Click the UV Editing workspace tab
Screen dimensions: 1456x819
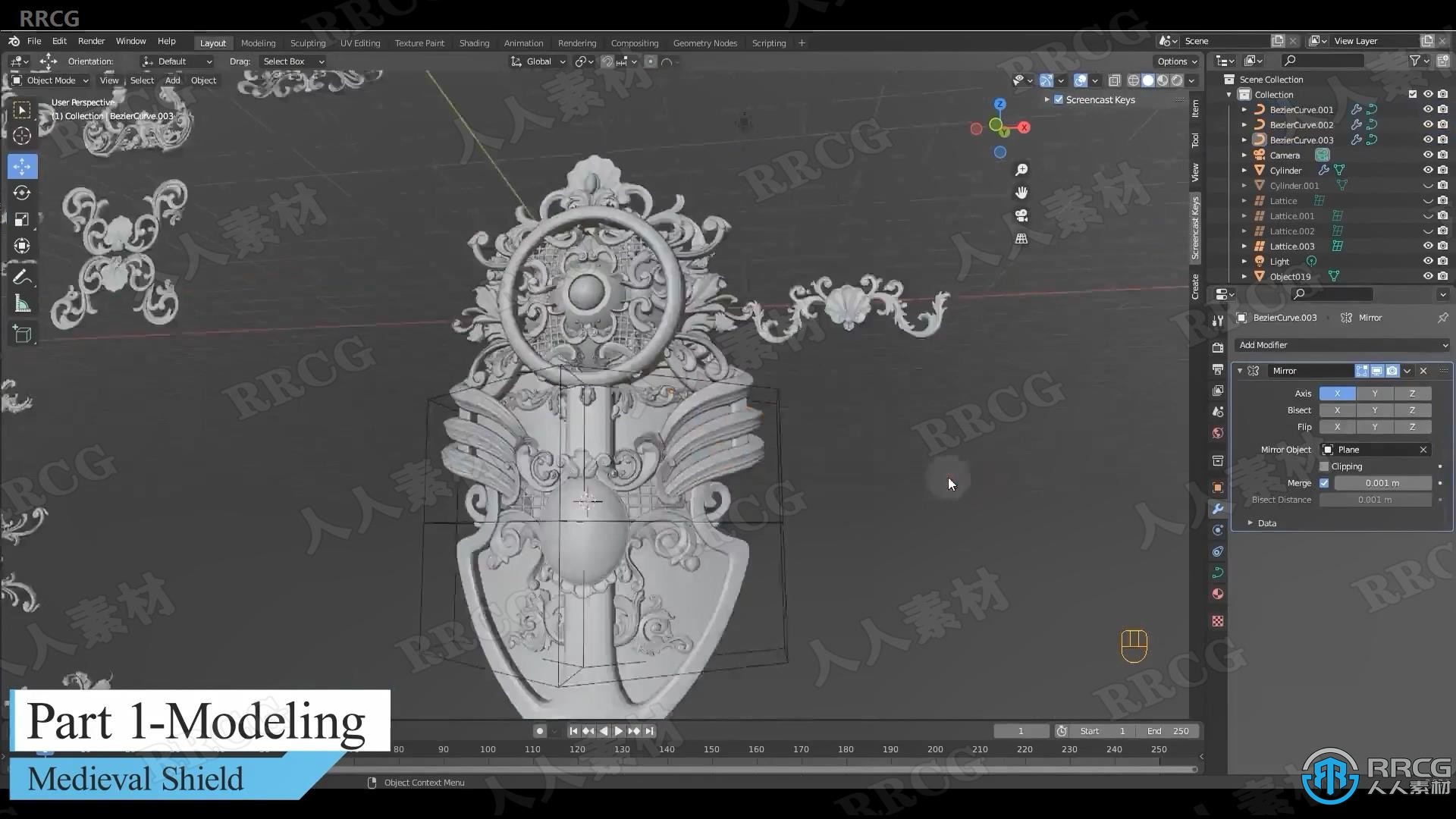(x=359, y=42)
